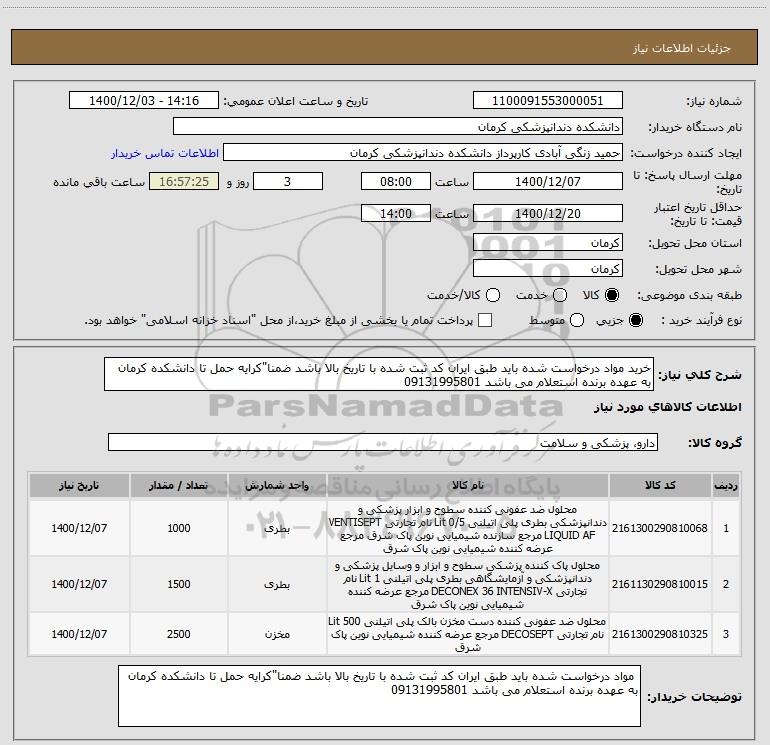The image size is (770, 745).
Task: Click the buyer notes text box
Action: click(379, 696)
